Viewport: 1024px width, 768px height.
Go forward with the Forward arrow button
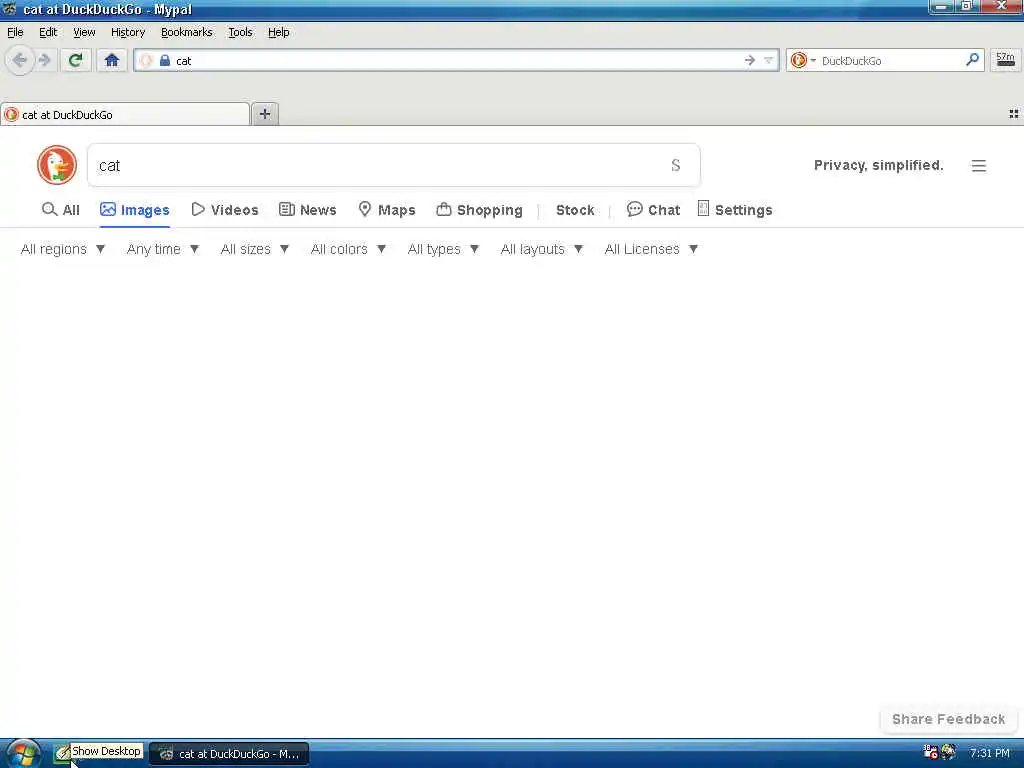pos(45,61)
